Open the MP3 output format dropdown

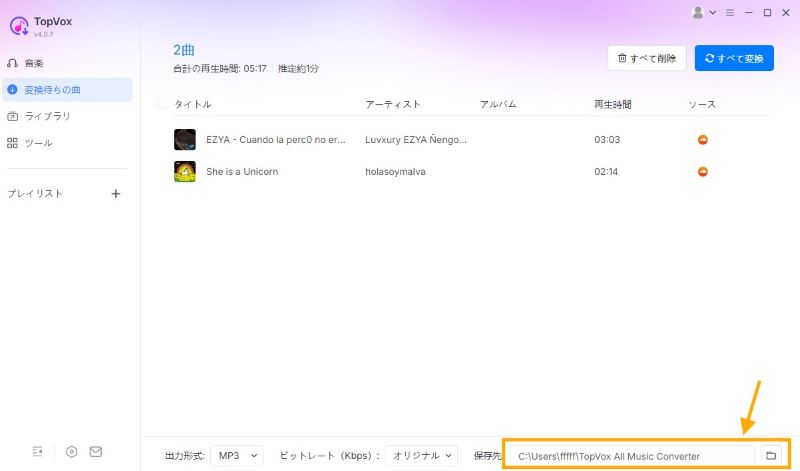pyautogui.click(x=237, y=456)
